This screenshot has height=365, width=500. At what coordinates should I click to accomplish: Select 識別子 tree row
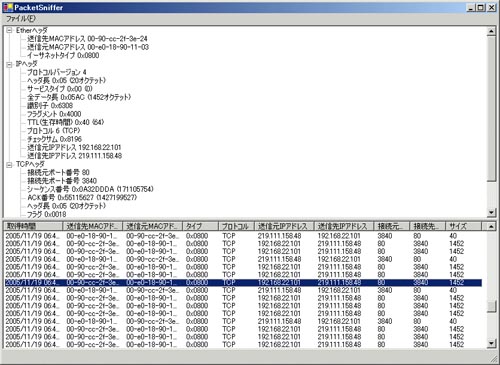[50, 106]
